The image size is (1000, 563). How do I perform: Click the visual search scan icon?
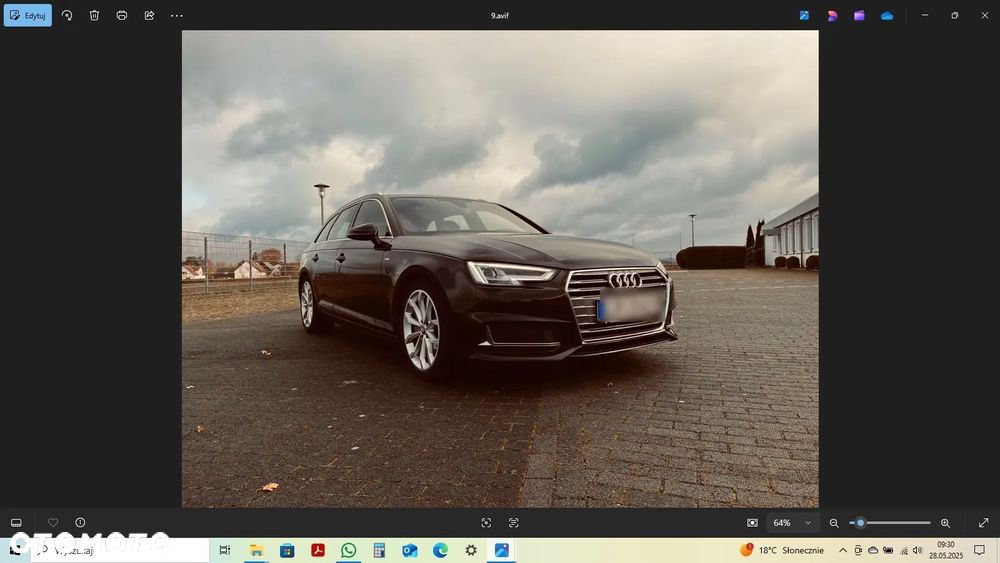click(x=486, y=523)
